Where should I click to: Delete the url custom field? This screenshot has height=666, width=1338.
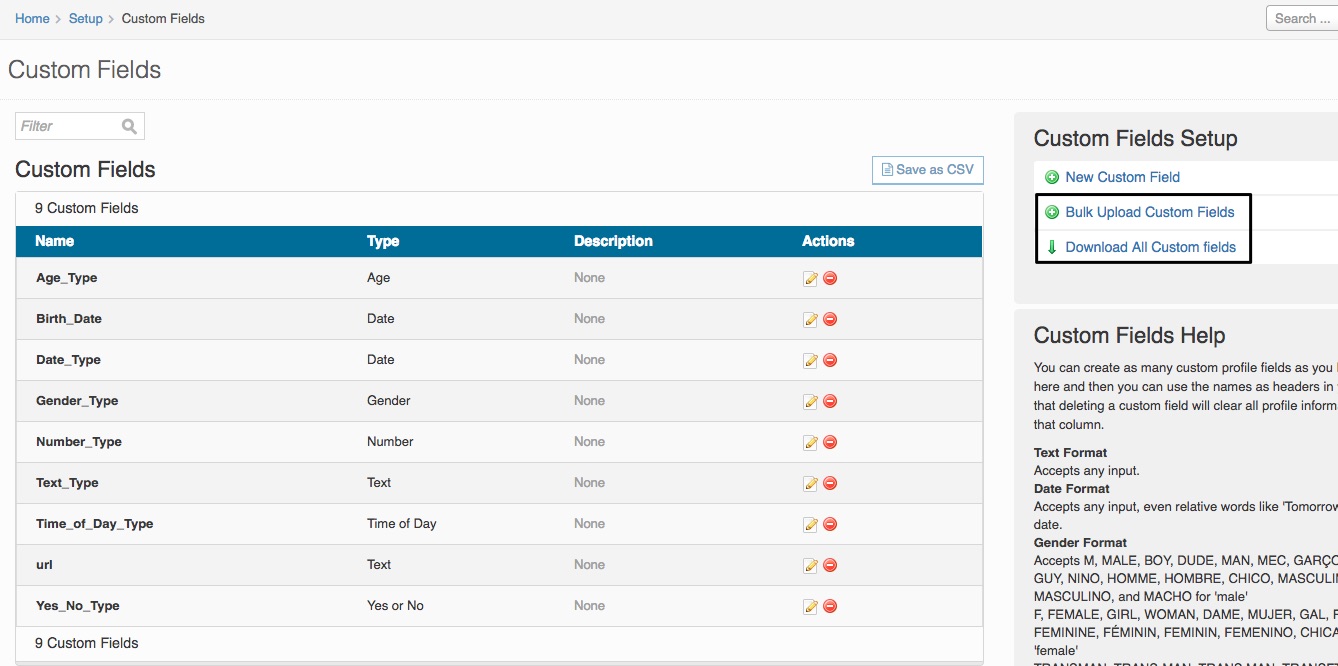coord(830,565)
